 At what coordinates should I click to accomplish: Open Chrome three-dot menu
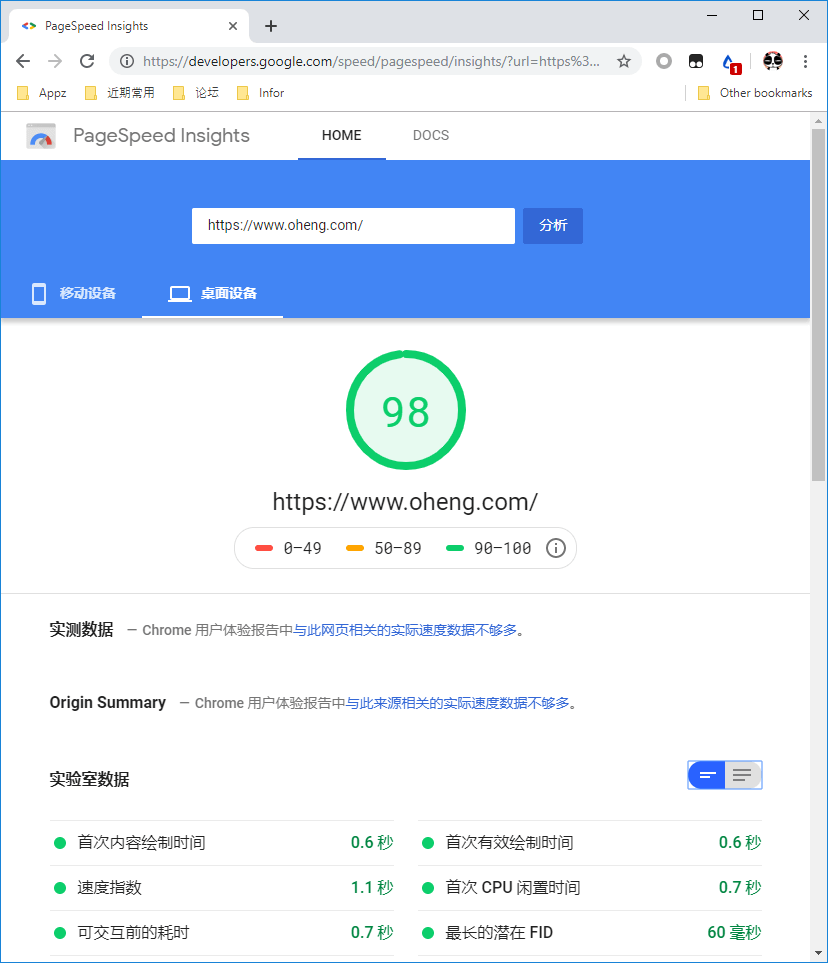pos(805,61)
